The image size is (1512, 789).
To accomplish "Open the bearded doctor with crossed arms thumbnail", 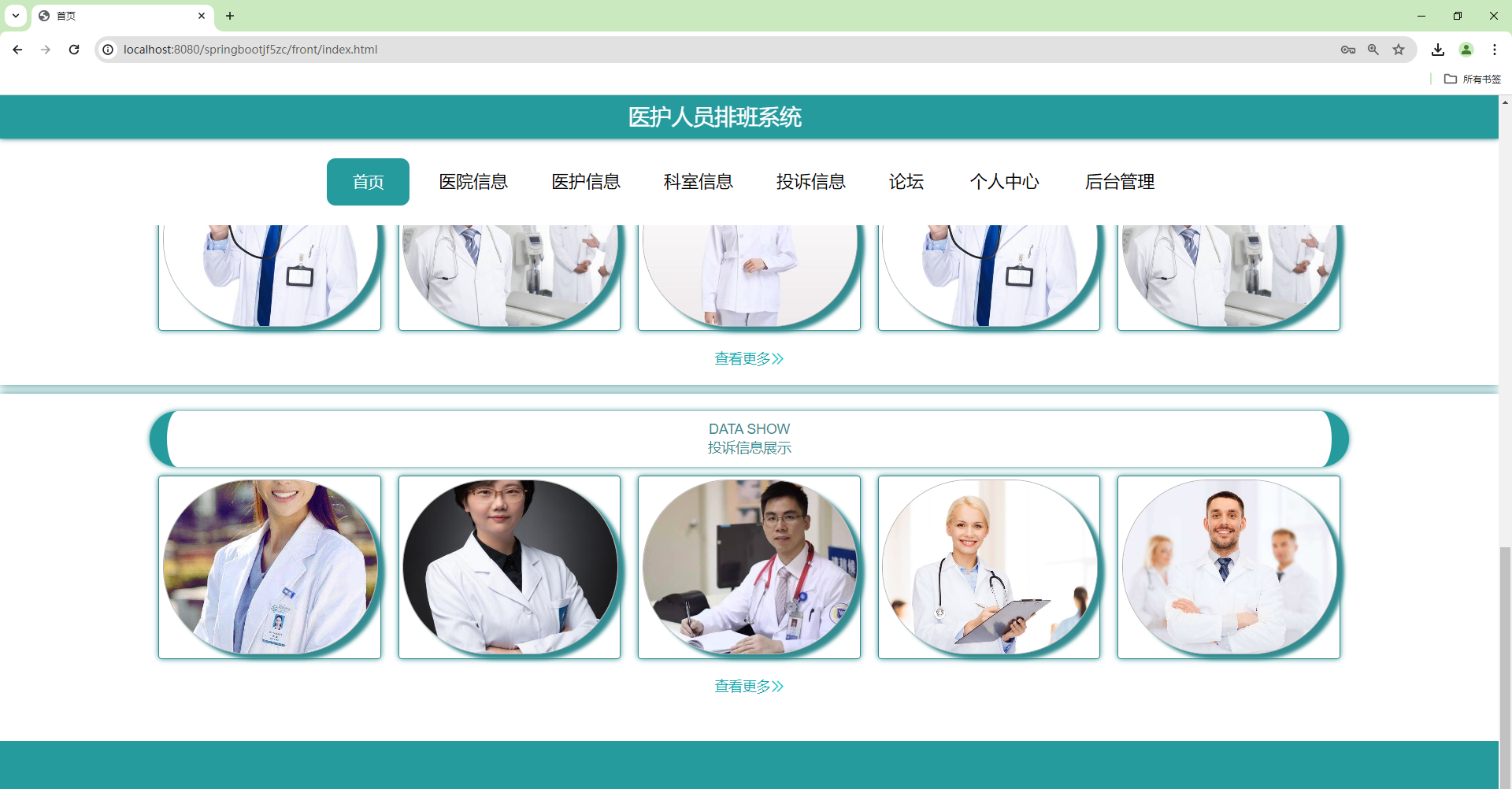I will (x=1228, y=567).
